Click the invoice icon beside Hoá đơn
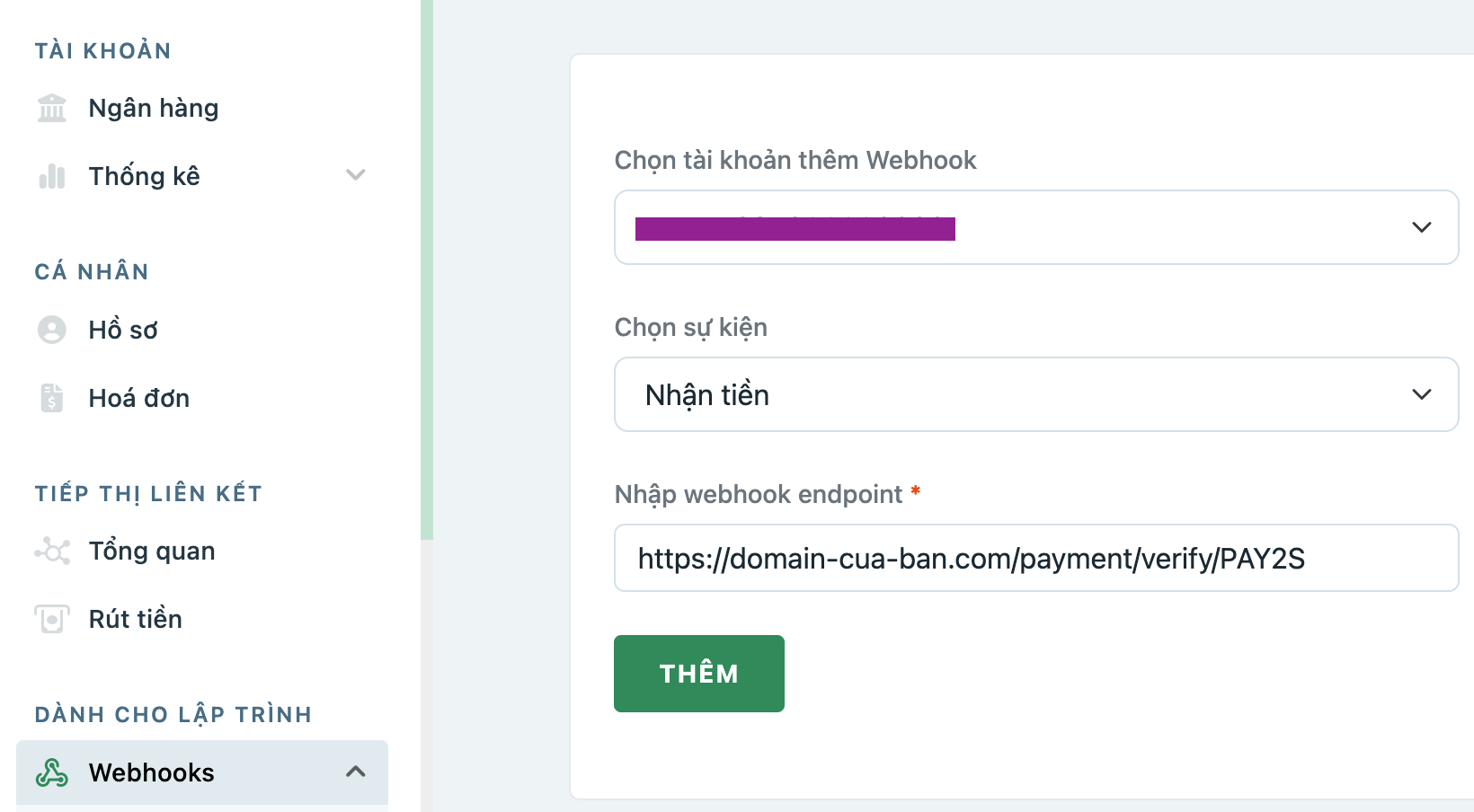The width and height of the screenshot is (1474, 812). (x=52, y=398)
